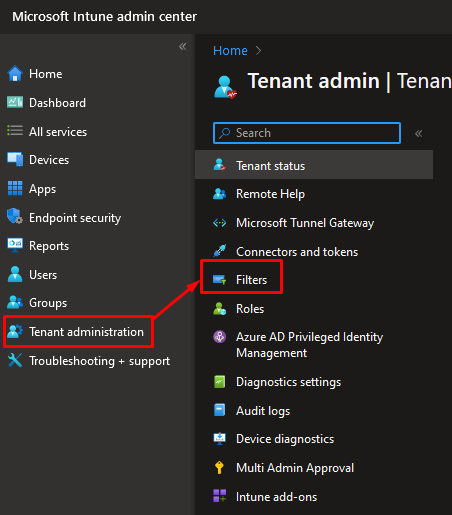Click the Connectors and tokens plug icon
This screenshot has width=452, height=515.
point(220,251)
